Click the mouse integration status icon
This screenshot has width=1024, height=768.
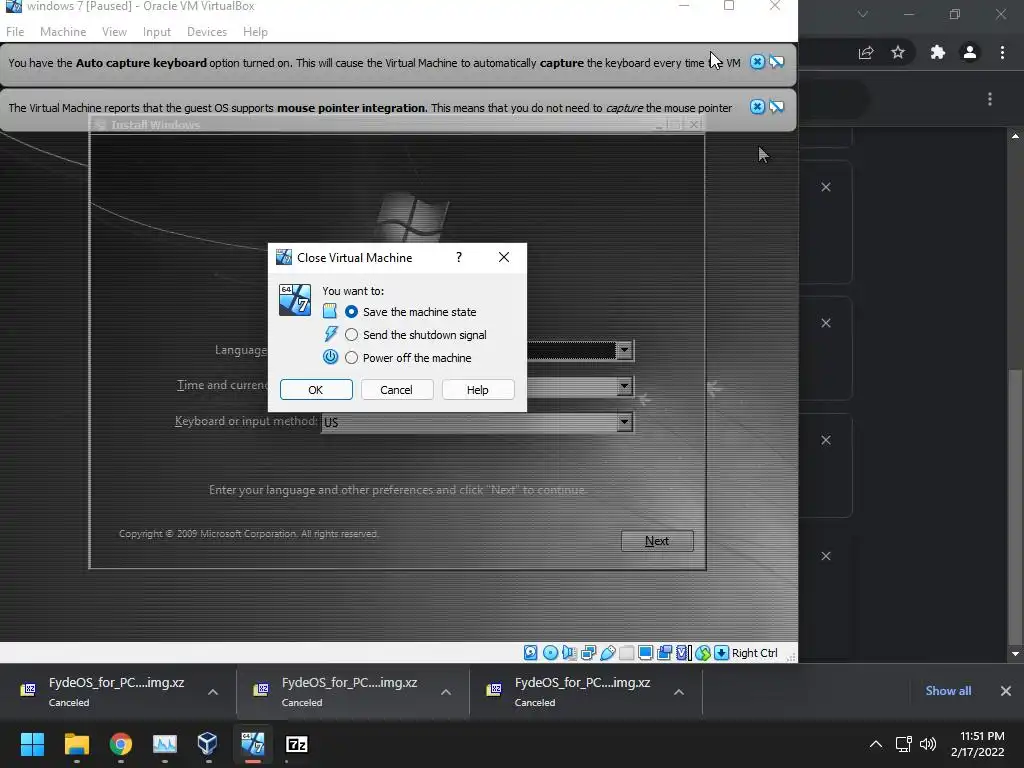pyautogui.click(x=703, y=652)
